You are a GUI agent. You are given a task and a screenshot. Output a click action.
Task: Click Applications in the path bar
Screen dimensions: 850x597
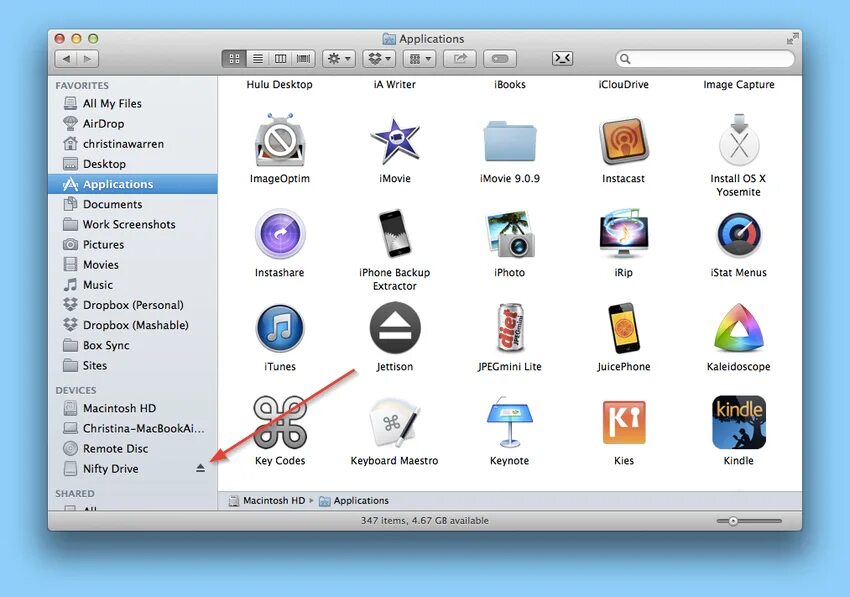(x=354, y=500)
